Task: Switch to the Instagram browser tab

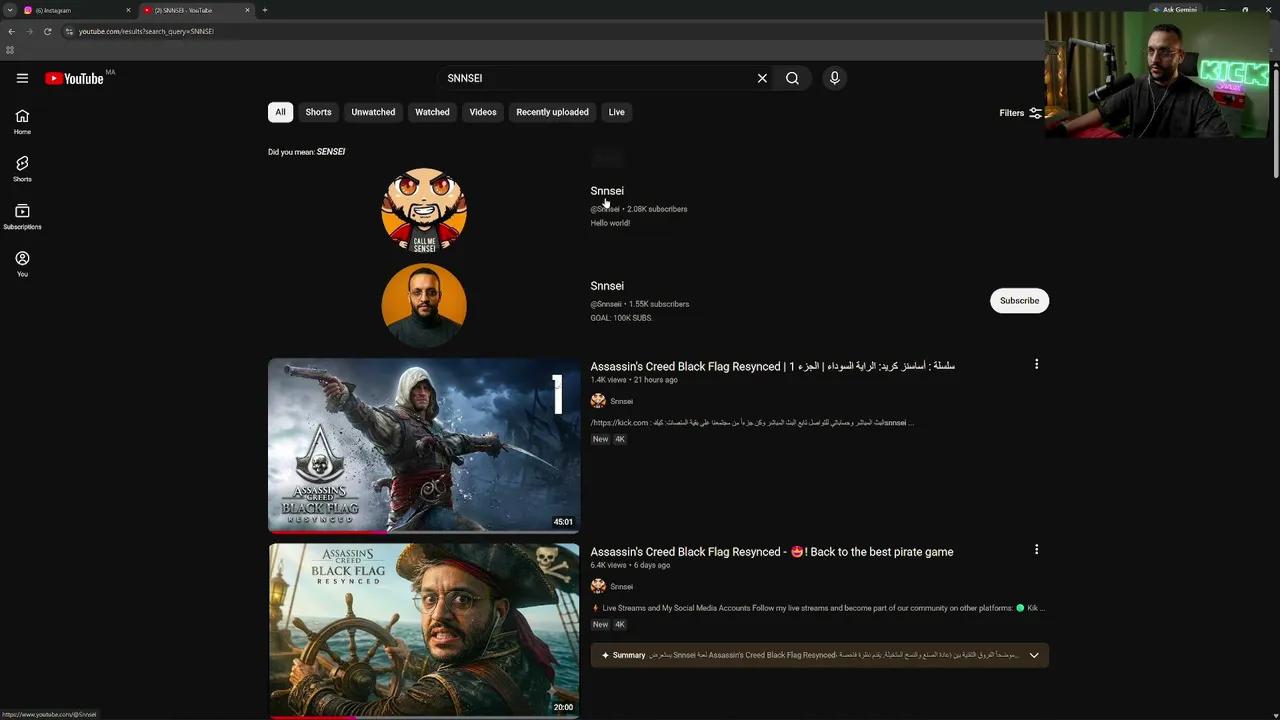Action: tap(76, 10)
